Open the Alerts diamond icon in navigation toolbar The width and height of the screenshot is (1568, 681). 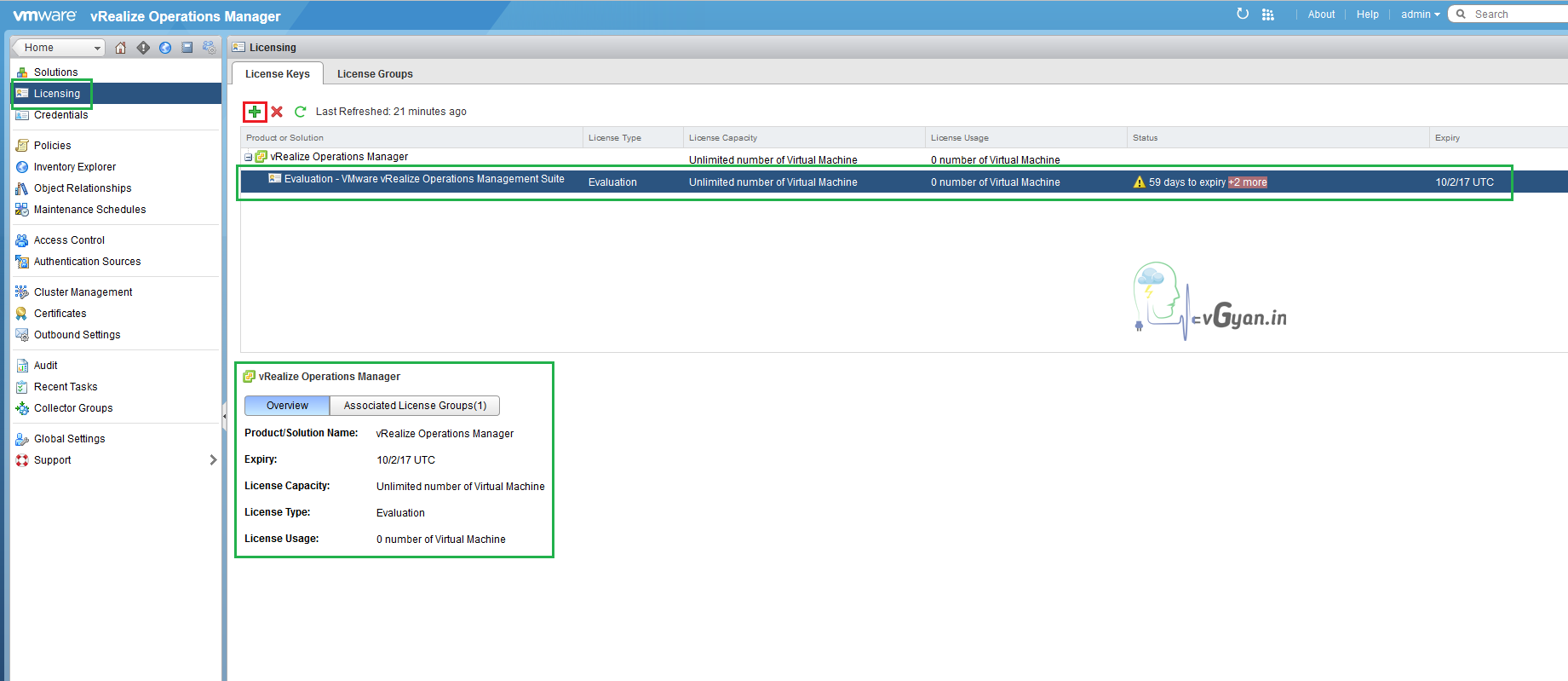tap(143, 48)
